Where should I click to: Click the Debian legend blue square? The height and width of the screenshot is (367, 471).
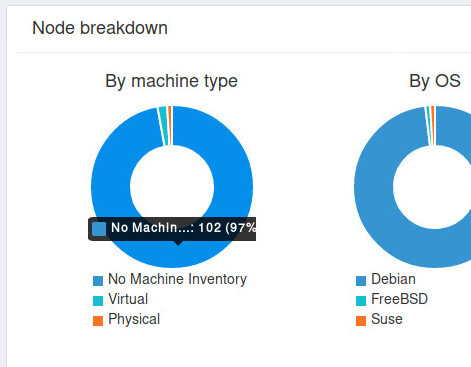(361, 281)
